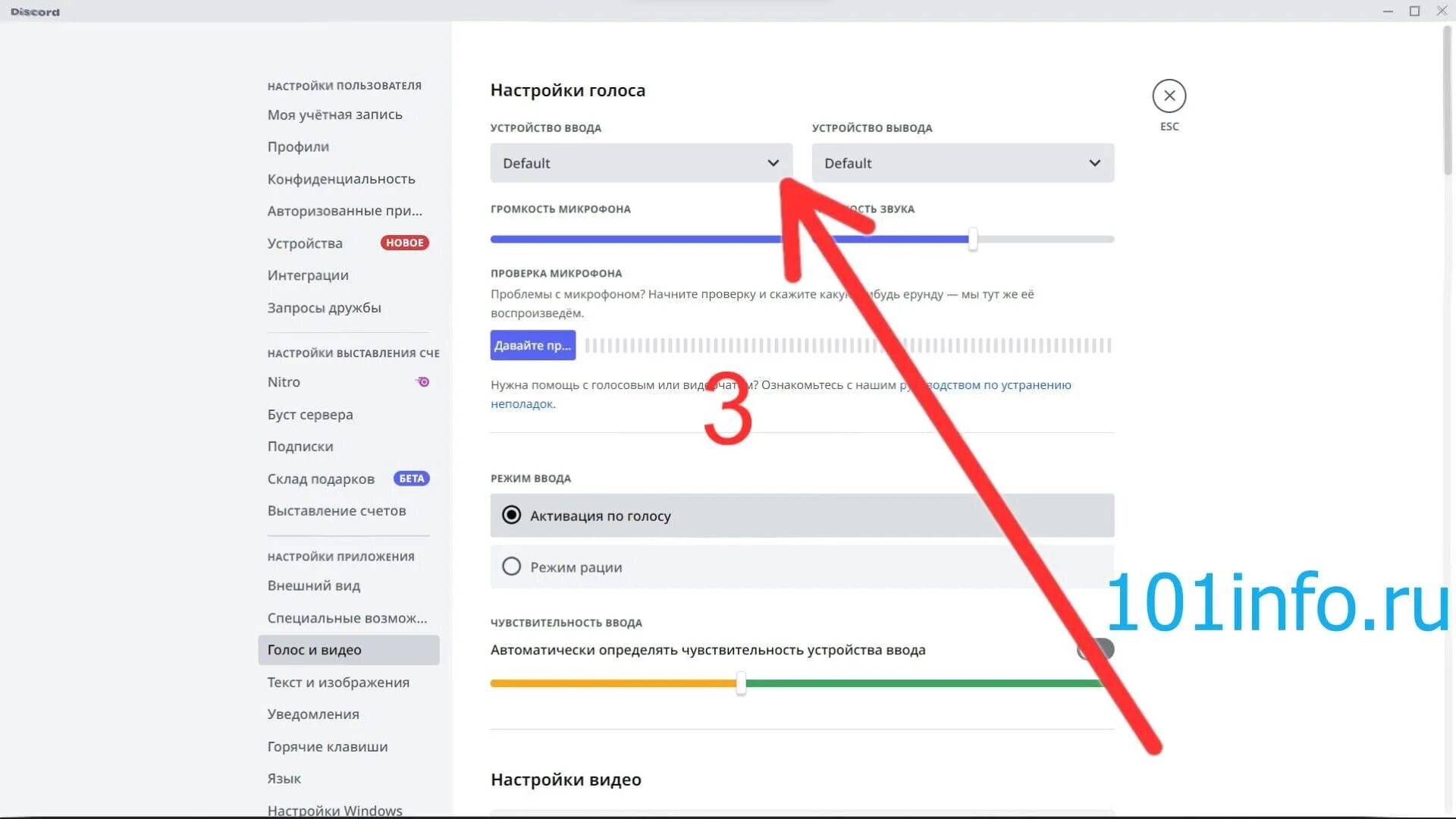Viewport: 1456px width, 819px height.
Task: Click the input sensitivity slider handle
Action: point(741,683)
